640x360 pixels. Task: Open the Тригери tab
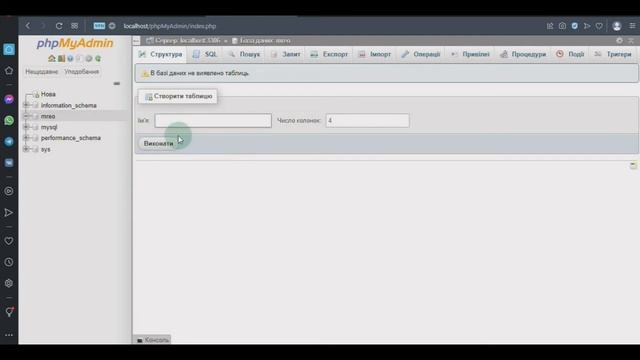(614, 54)
